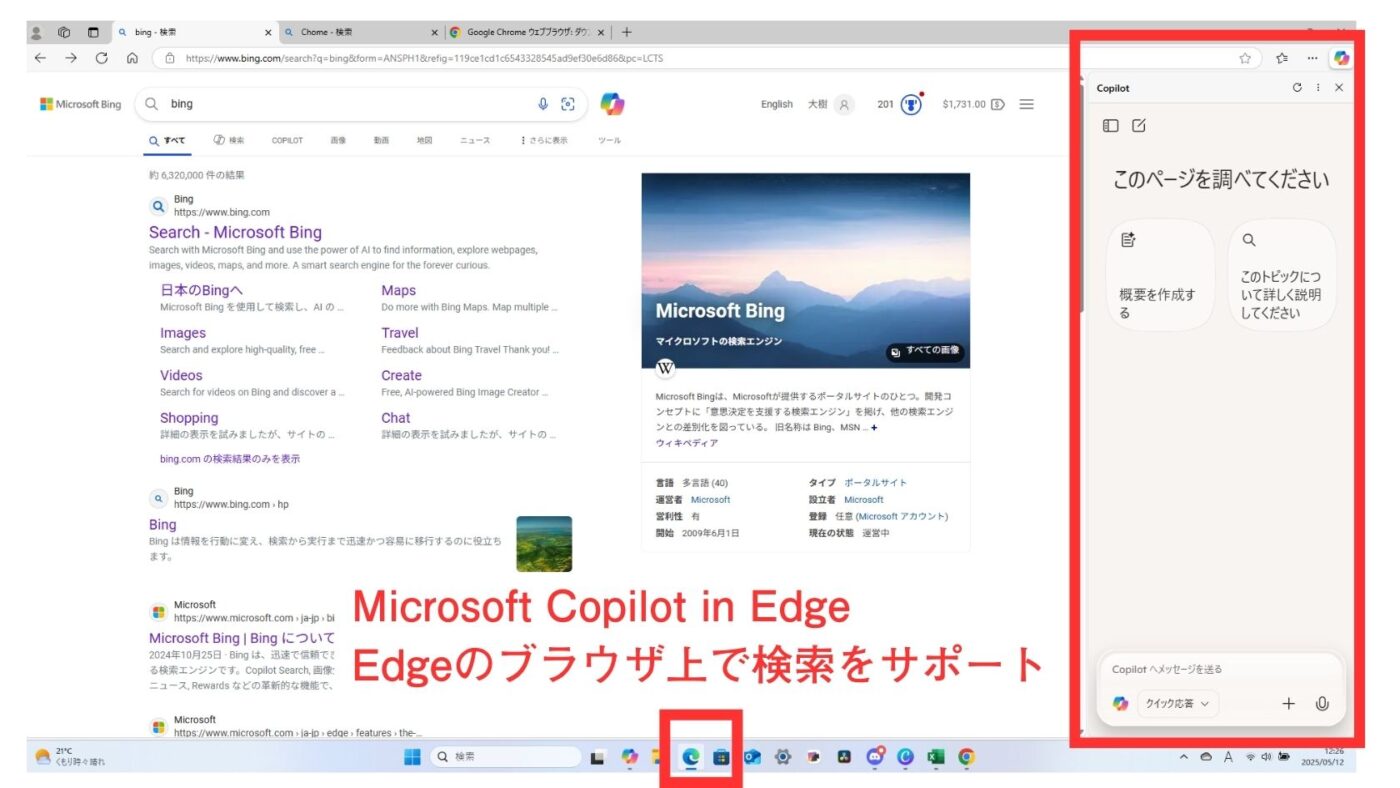Add this page to favorites star
The width and height of the screenshot is (1400, 788).
click(x=1245, y=58)
